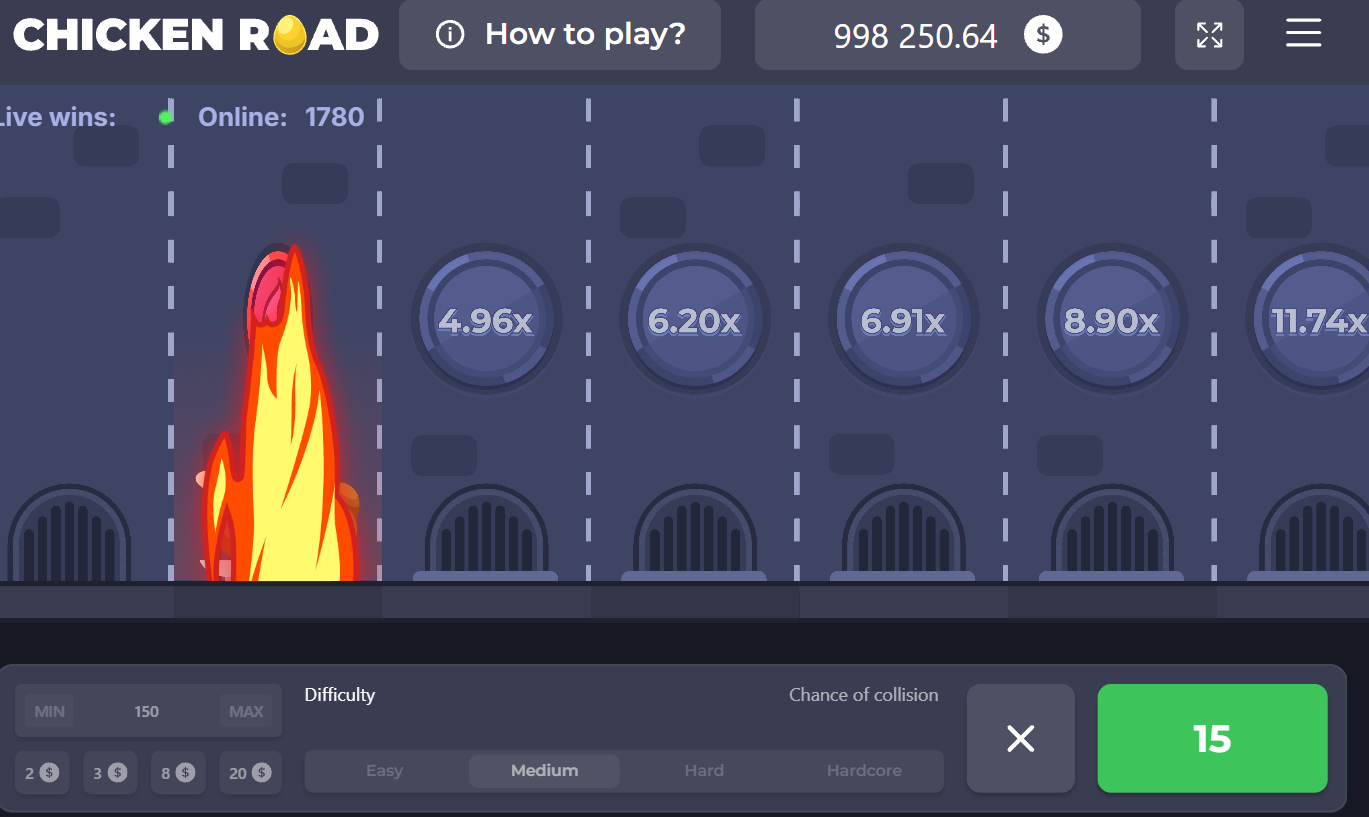The width and height of the screenshot is (1369, 817).
Task: Select the 4.96x multiplier manhole
Action: coord(486,320)
